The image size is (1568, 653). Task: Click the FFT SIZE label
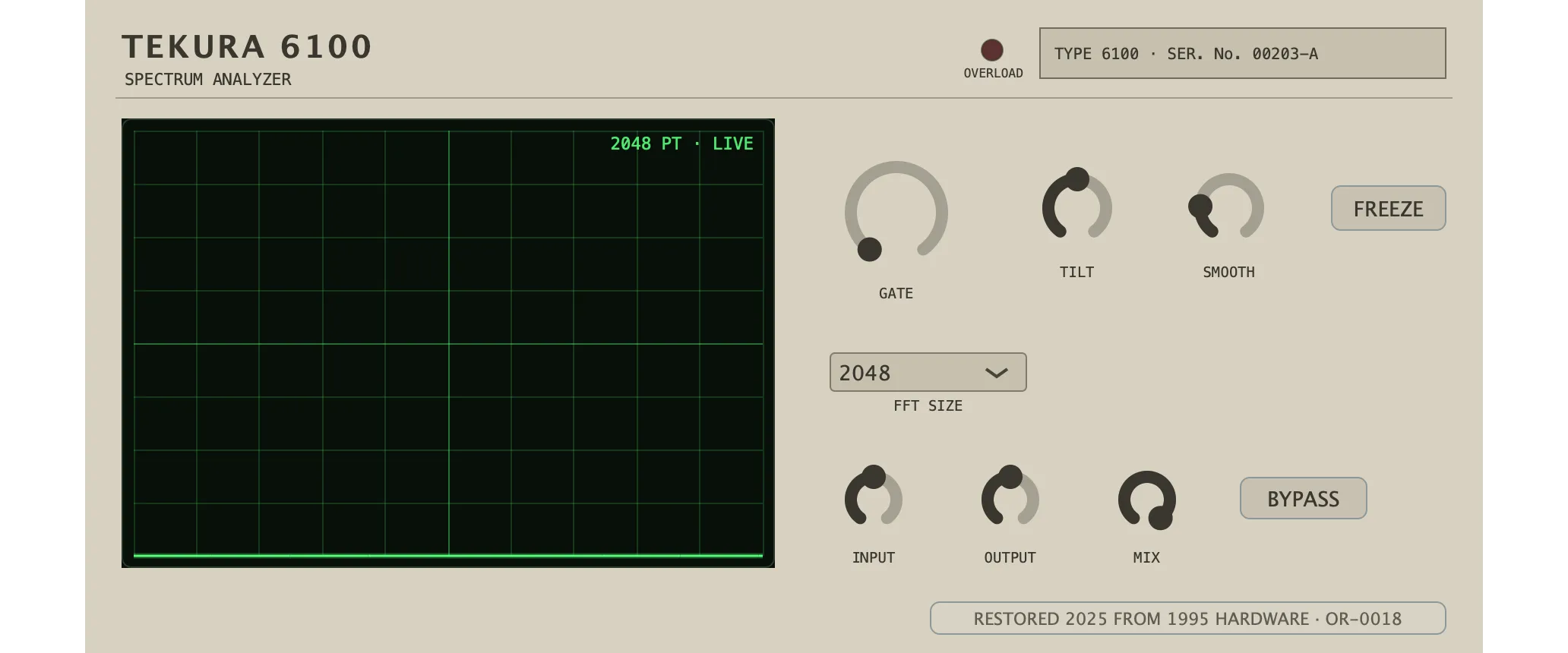[x=928, y=405]
